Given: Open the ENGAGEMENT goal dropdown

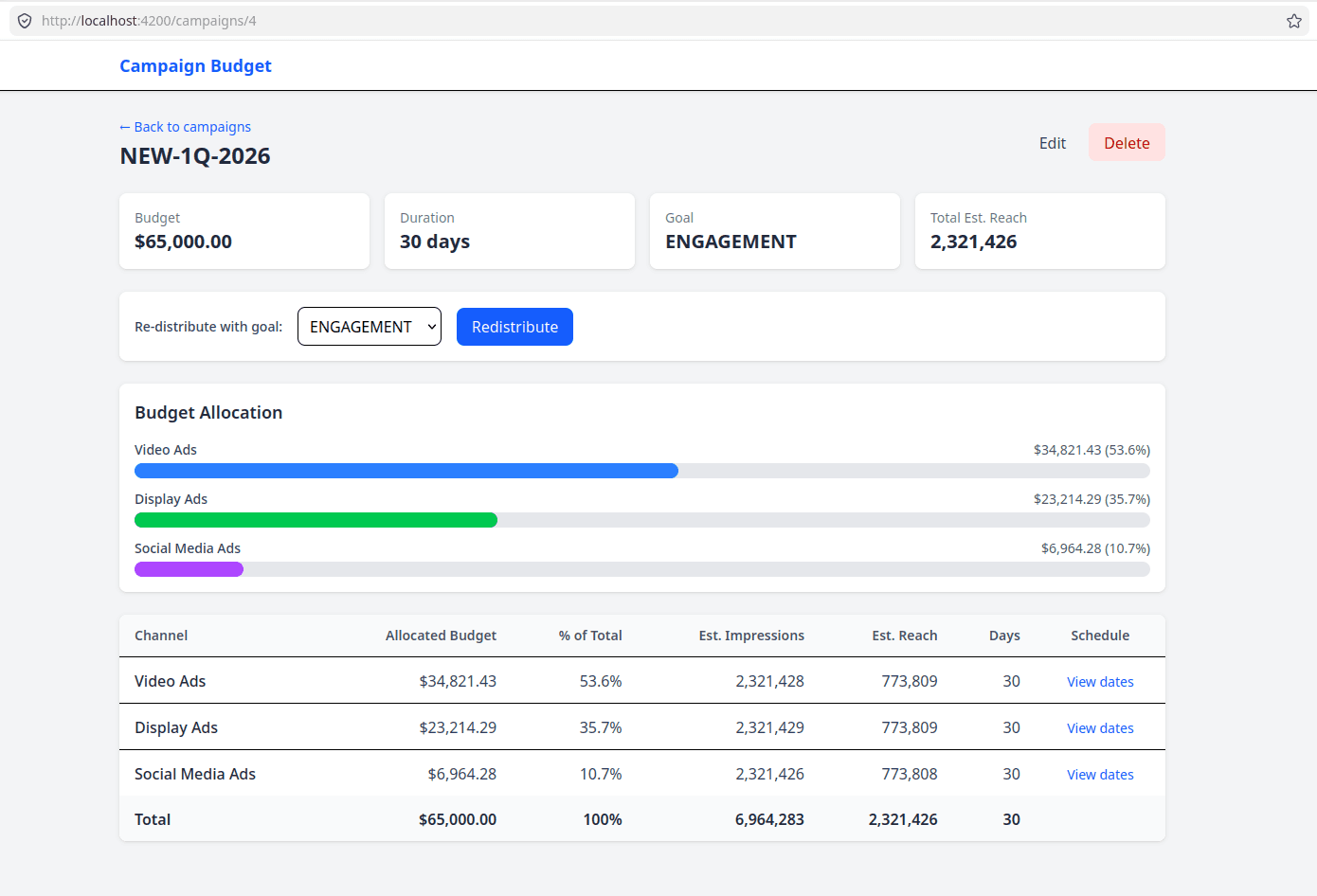Looking at the screenshot, I should (369, 326).
